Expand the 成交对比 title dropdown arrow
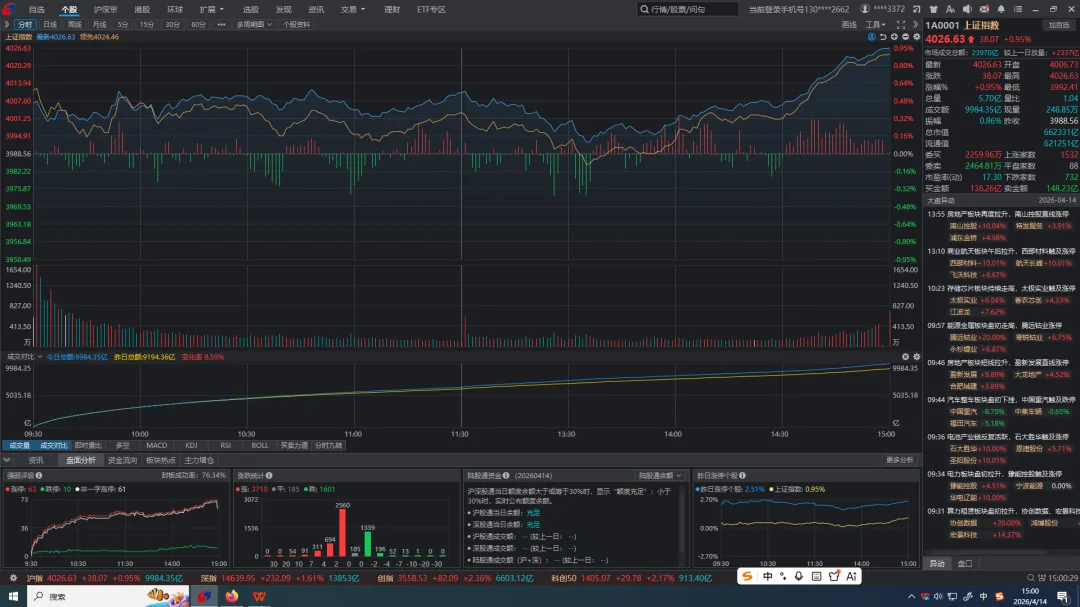 tap(40, 357)
